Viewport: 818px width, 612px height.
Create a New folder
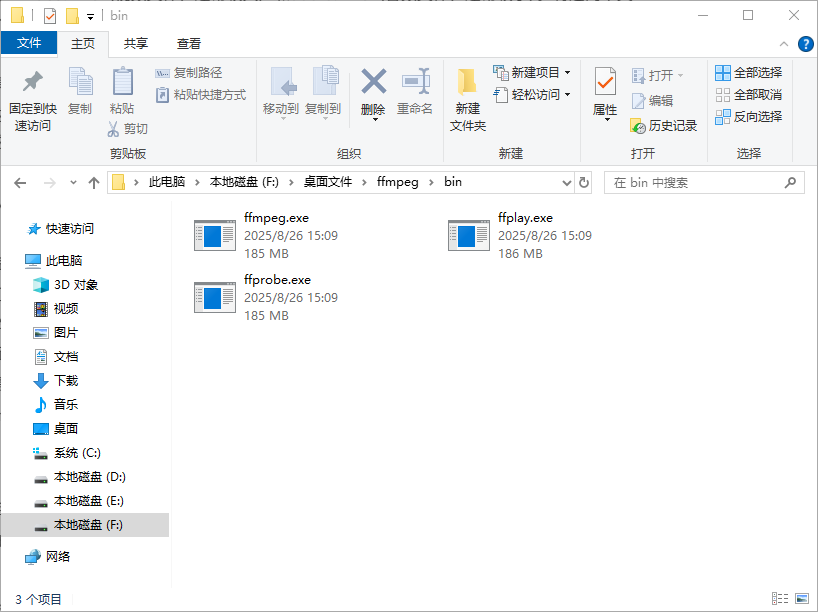[x=467, y=99]
